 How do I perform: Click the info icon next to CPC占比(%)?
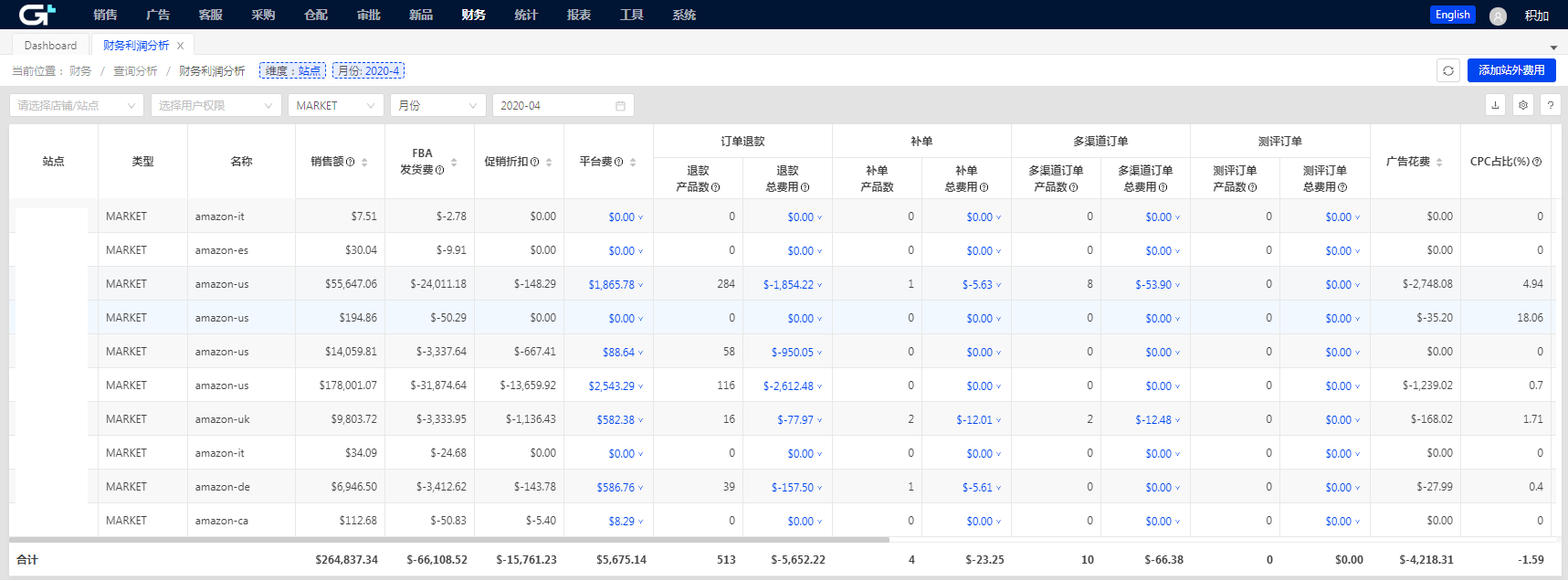(1537, 162)
